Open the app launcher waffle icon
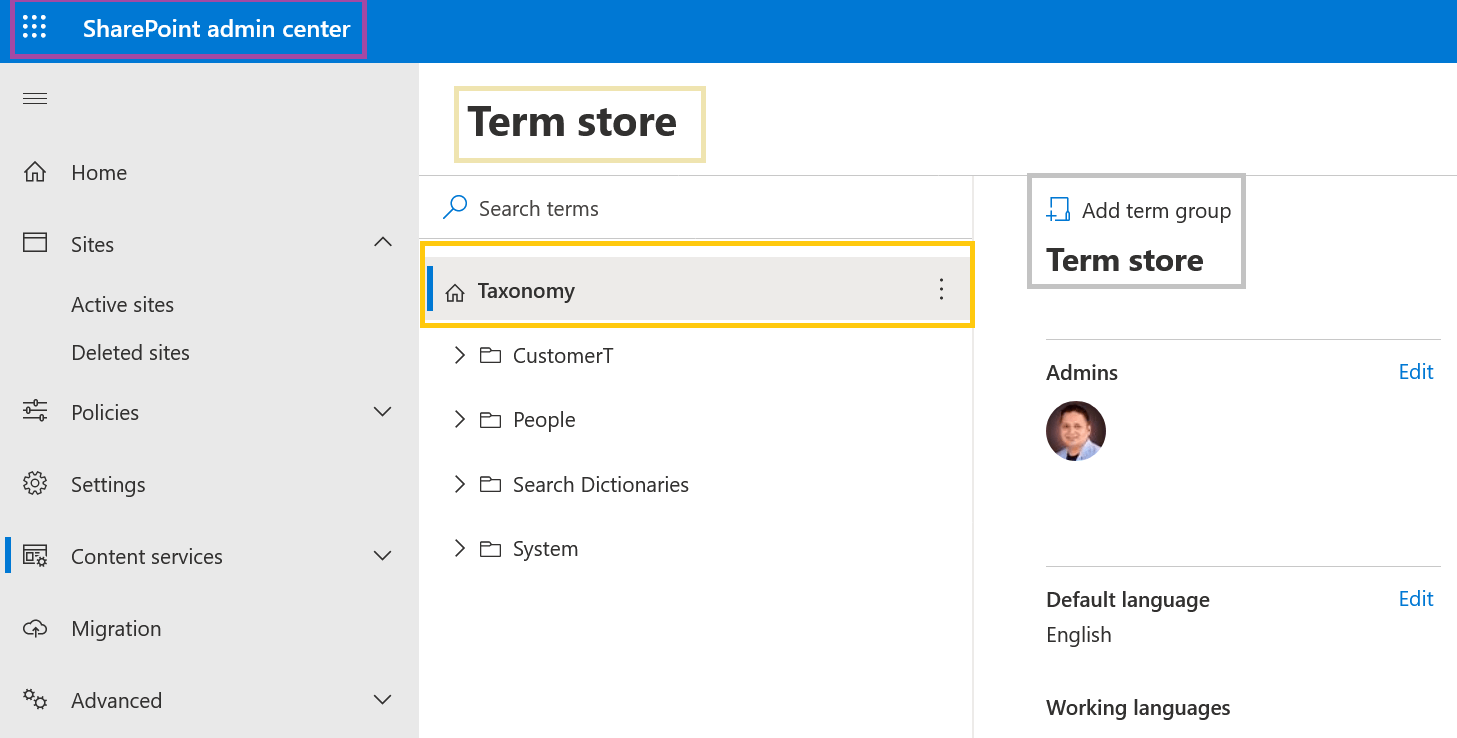 (x=34, y=28)
